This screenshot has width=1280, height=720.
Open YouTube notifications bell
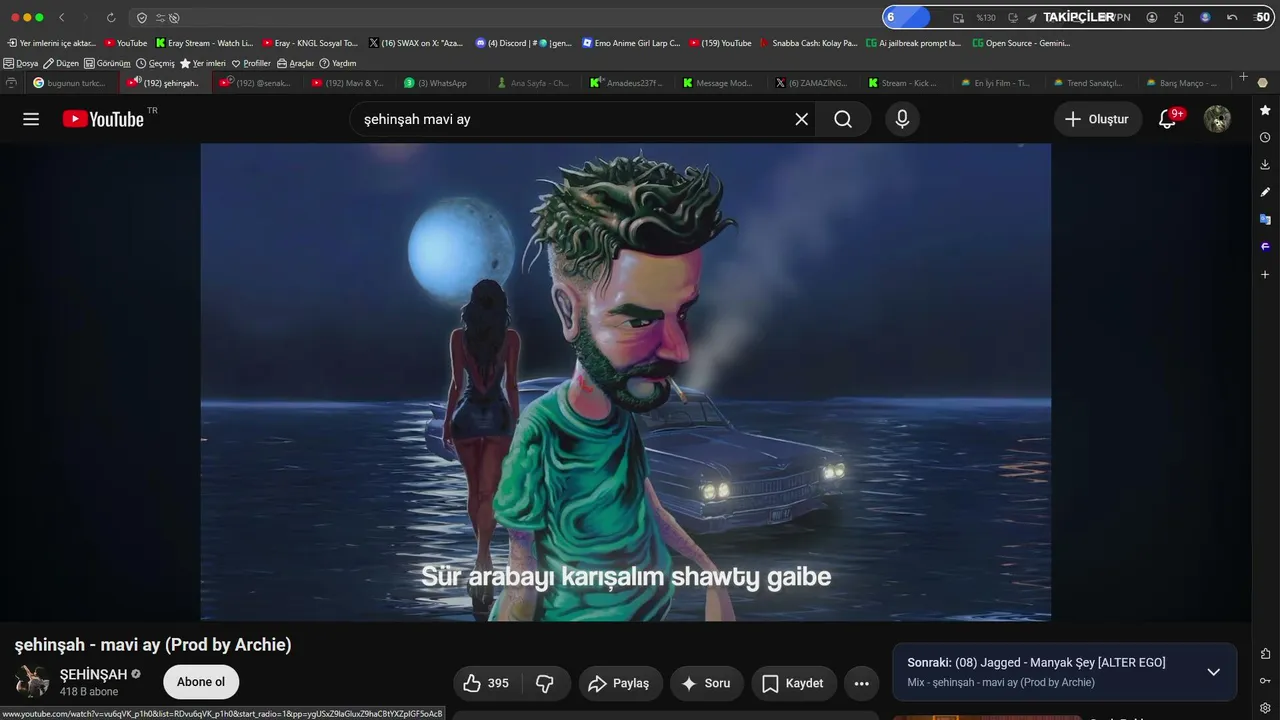pyautogui.click(x=1167, y=119)
